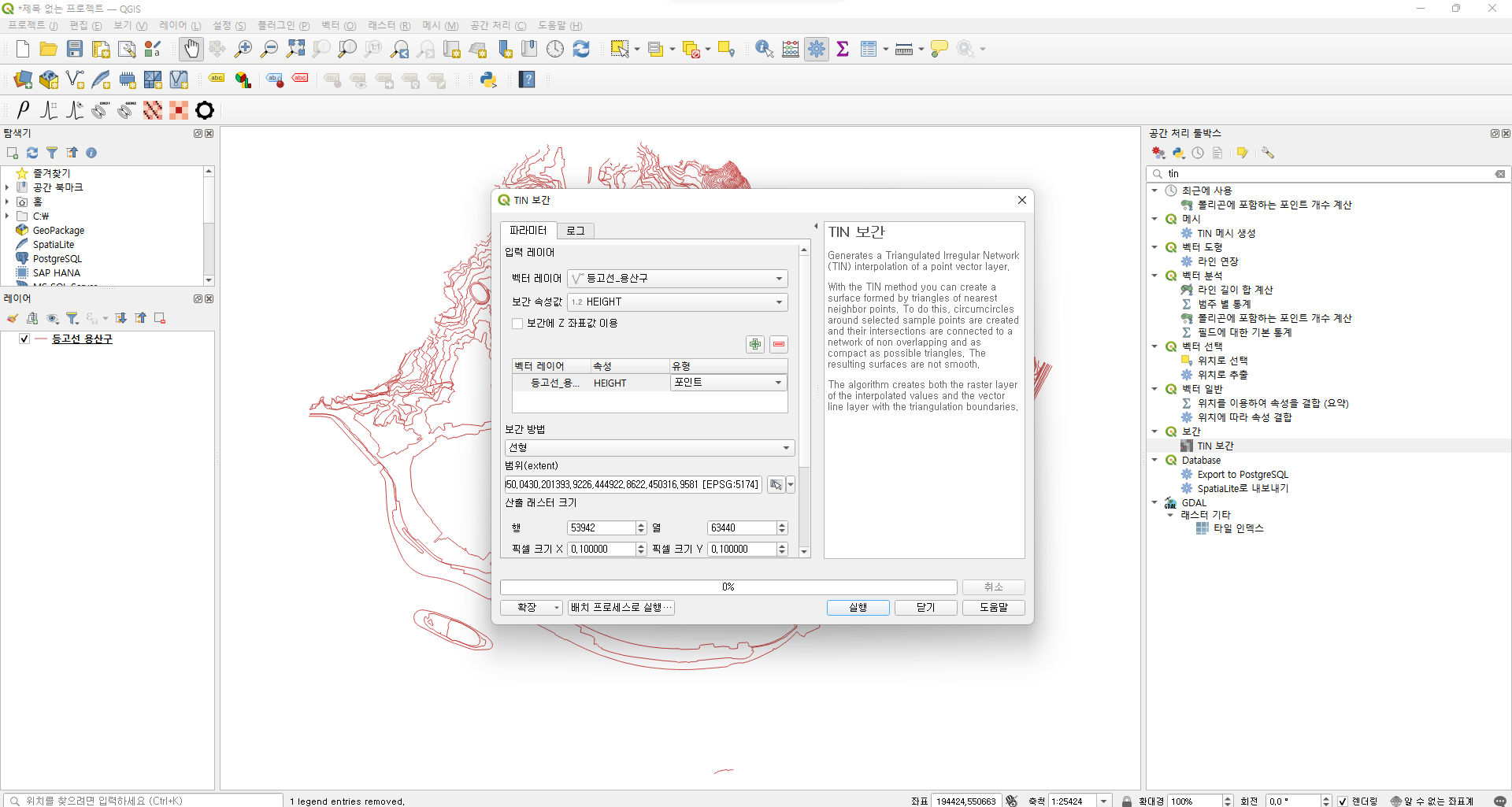Close the TIN 보간 dialog
The width and height of the screenshot is (1512, 807).
1022,200
